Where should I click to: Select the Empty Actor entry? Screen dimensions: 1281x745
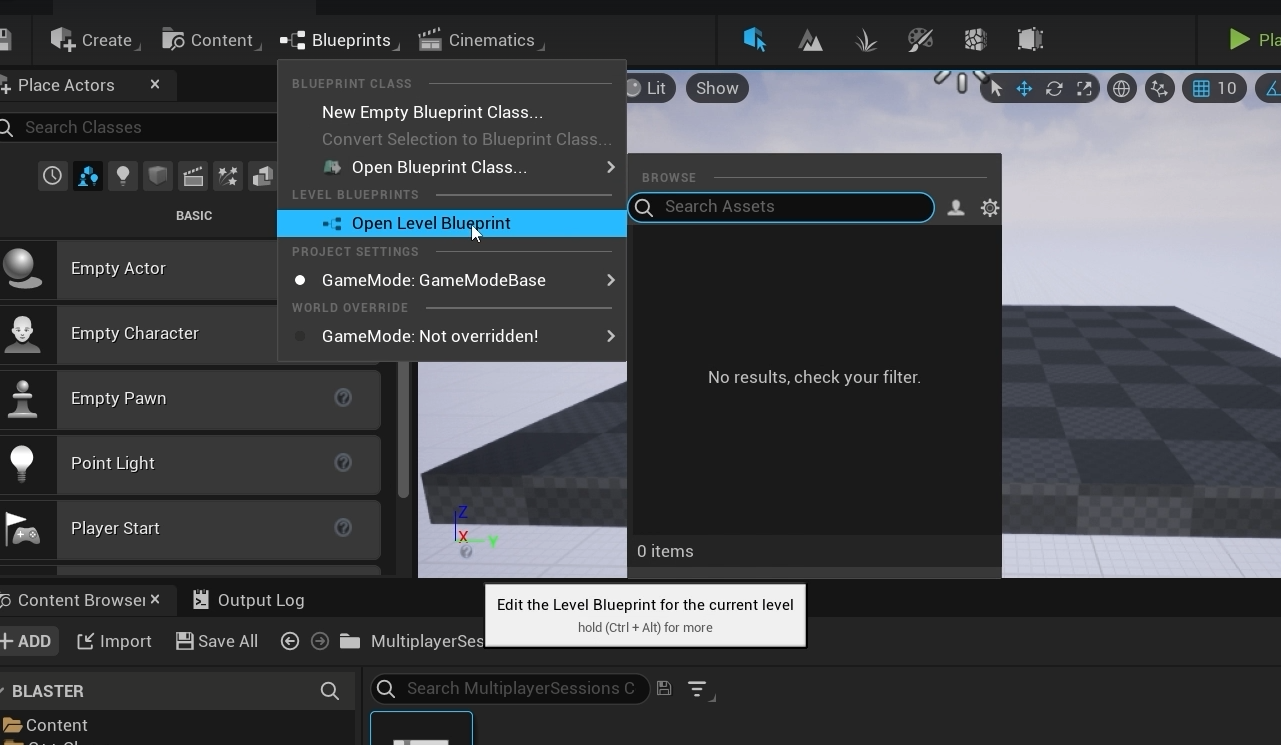point(190,268)
